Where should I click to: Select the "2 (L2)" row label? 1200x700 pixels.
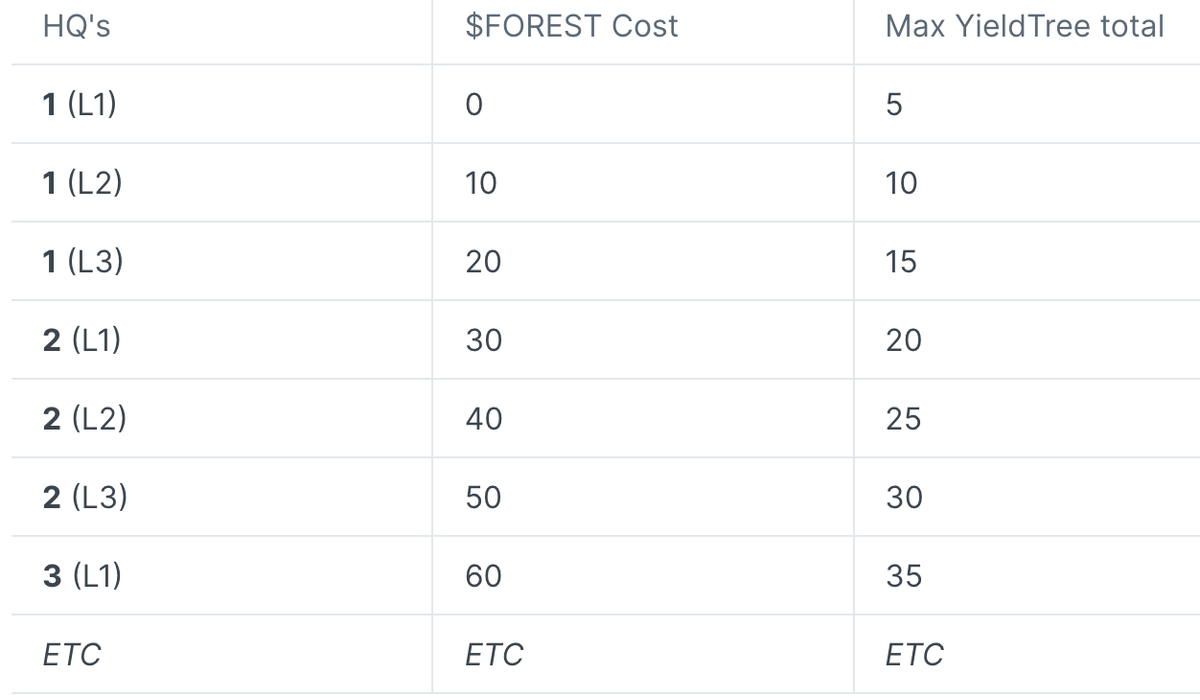84,419
